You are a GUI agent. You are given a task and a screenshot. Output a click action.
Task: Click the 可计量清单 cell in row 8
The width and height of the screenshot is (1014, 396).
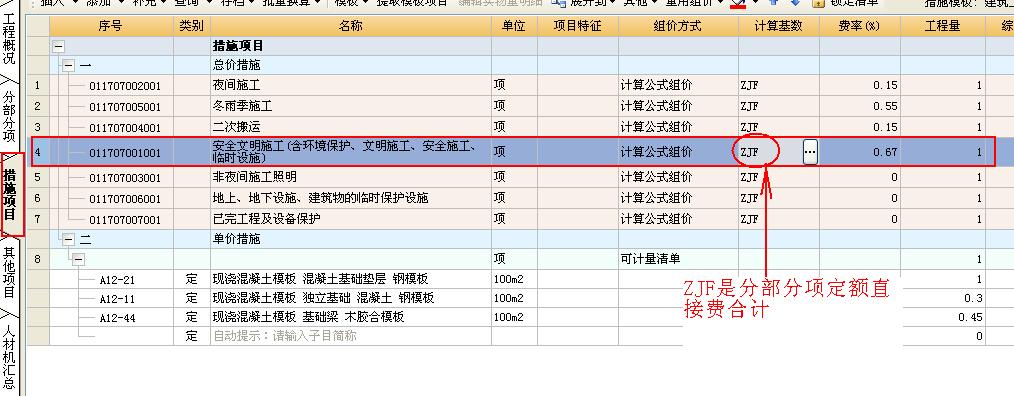tap(678, 259)
